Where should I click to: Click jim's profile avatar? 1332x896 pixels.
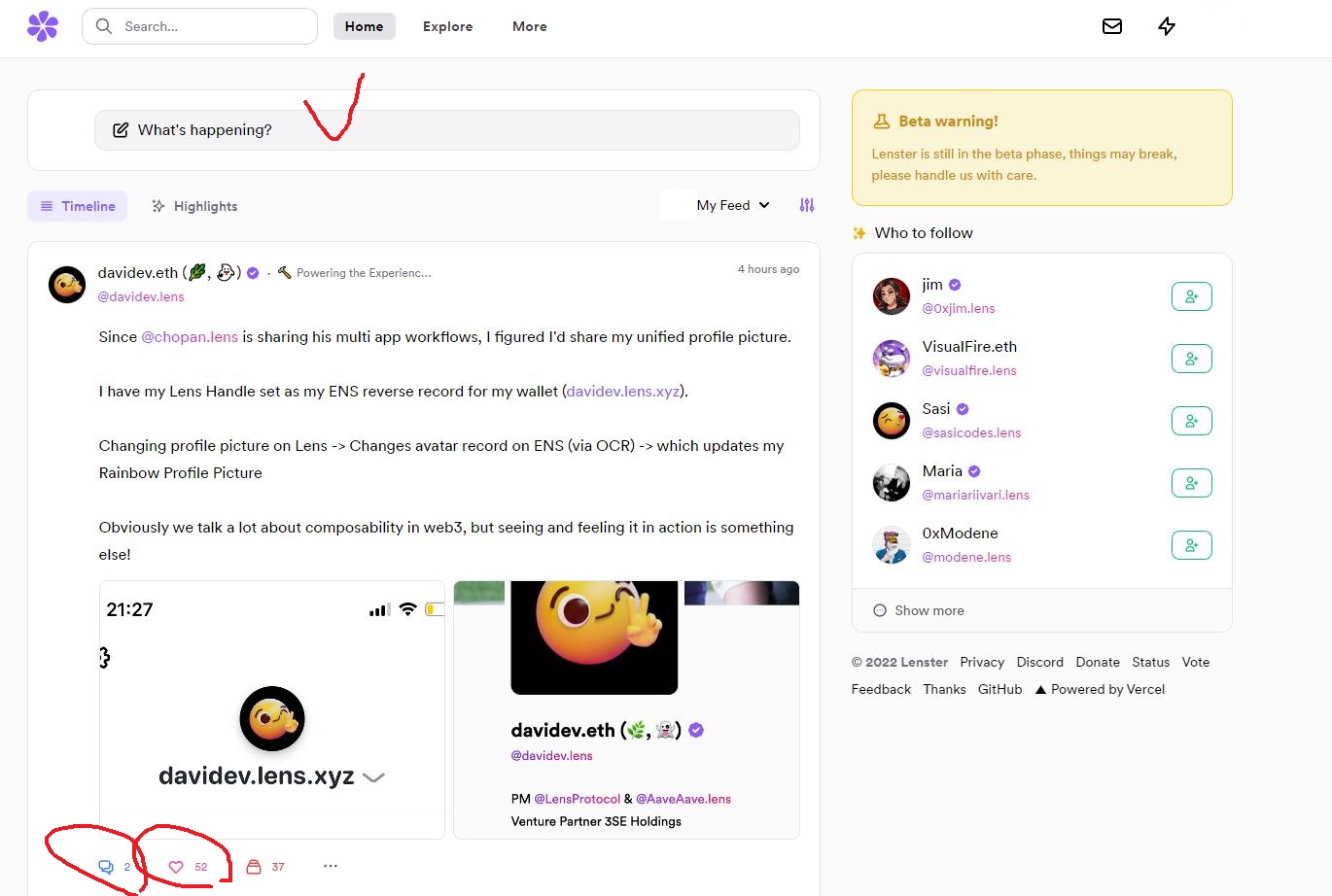coord(891,296)
